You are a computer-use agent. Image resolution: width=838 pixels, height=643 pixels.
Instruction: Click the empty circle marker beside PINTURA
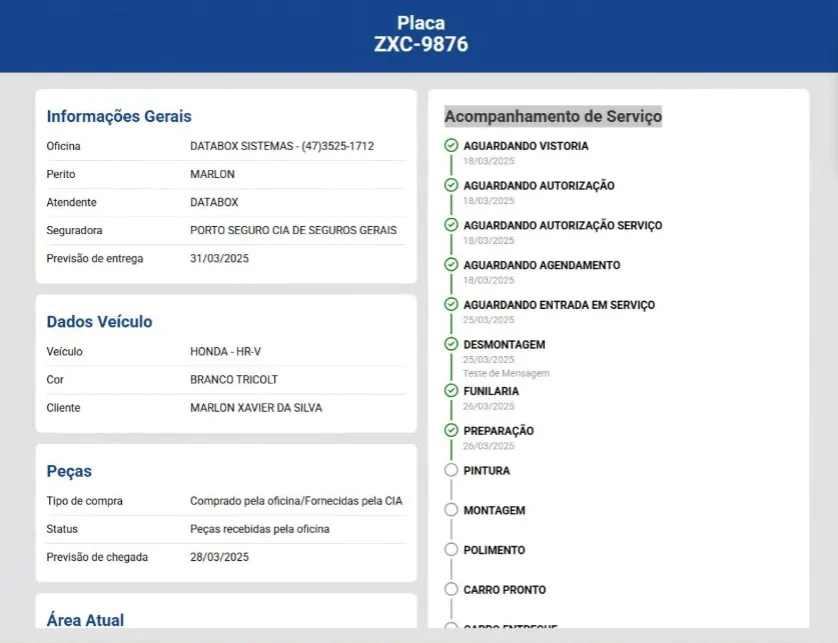[x=451, y=470]
